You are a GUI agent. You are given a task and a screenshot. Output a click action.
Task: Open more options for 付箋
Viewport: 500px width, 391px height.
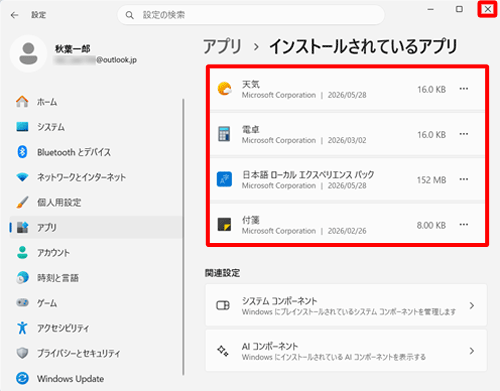point(464,225)
